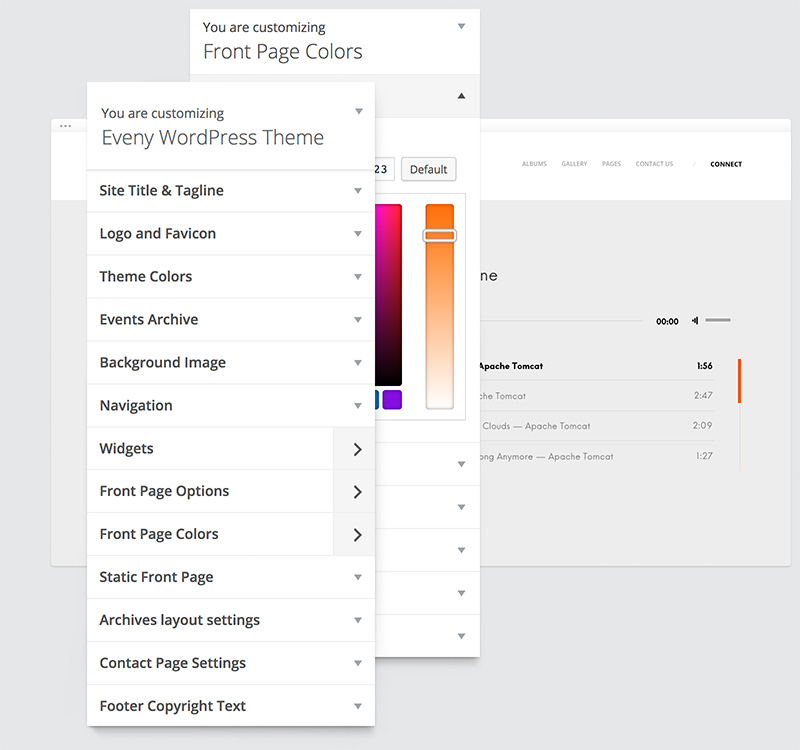Expand the Site Title & Tagline section
Image resolution: width=800 pixels, height=750 pixels.
click(231, 191)
